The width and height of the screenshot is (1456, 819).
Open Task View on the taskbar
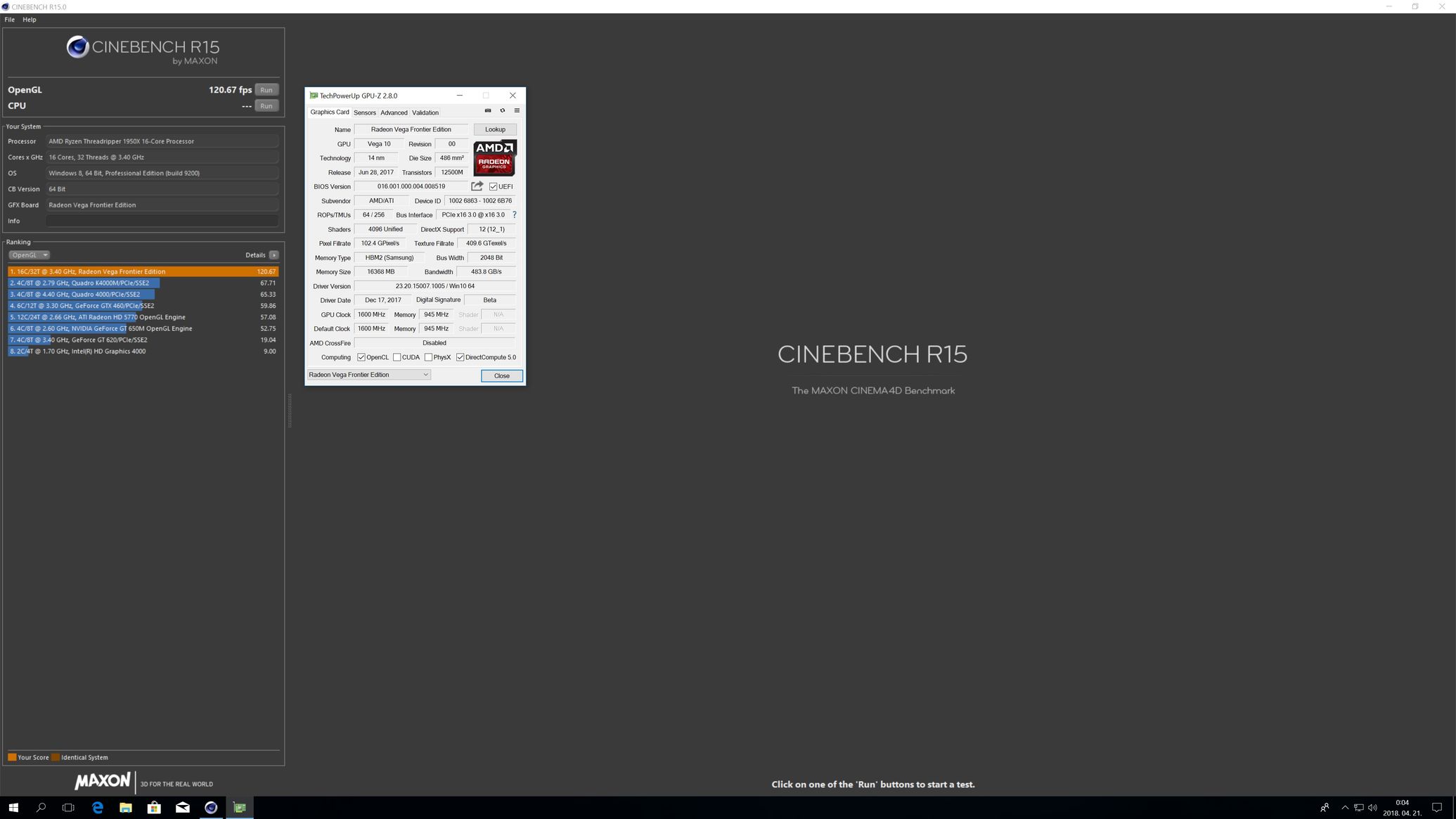click(68, 808)
